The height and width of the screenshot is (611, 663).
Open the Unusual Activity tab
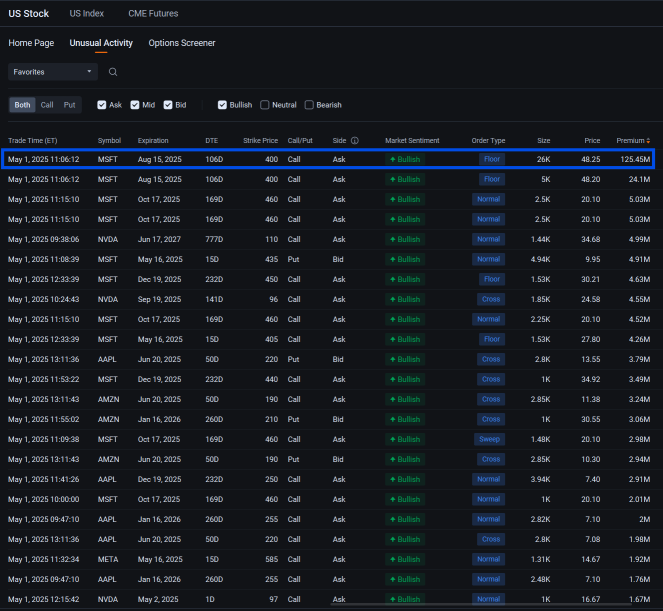(x=101, y=43)
